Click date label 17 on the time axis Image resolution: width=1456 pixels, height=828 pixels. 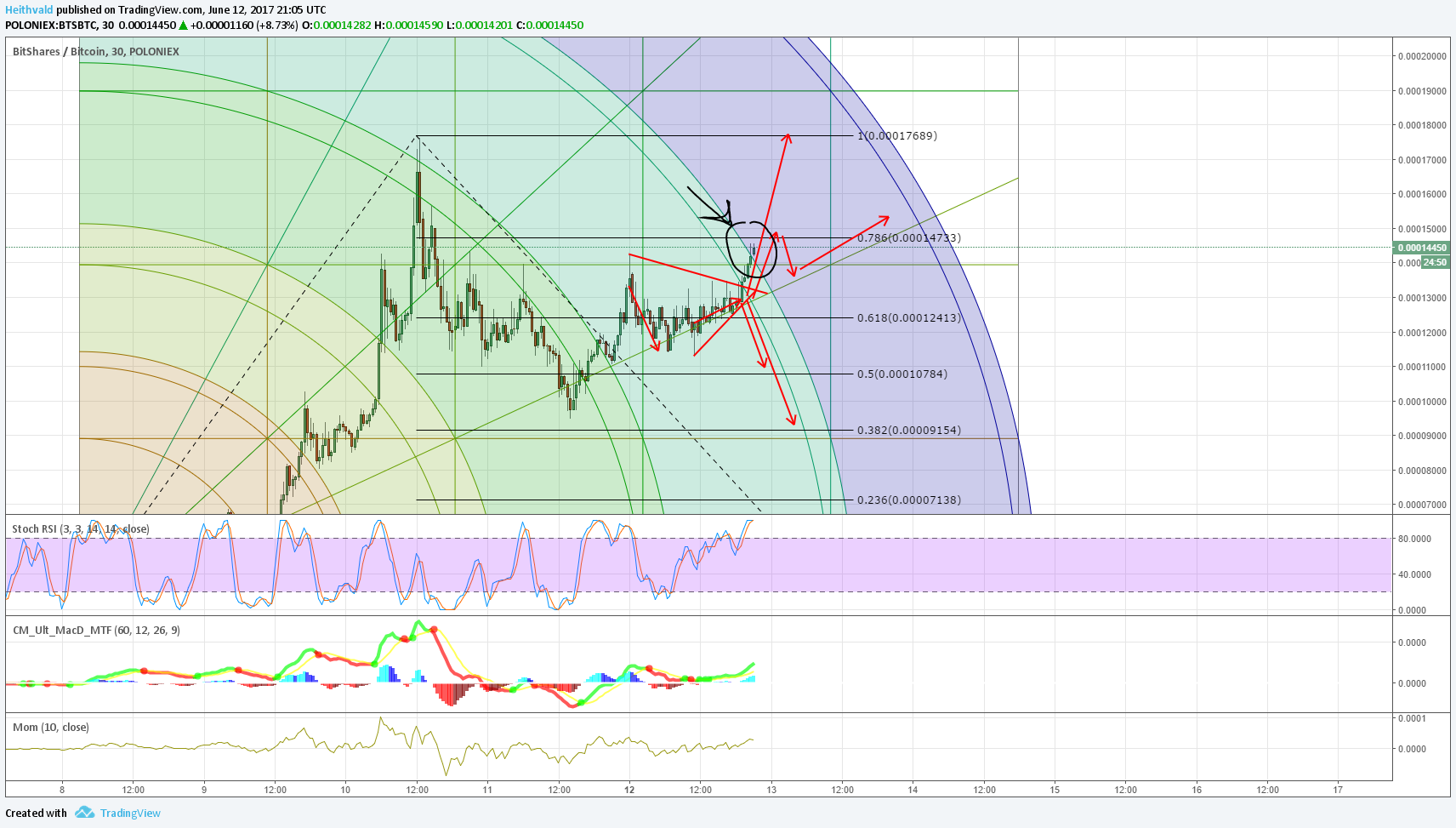(x=1339, y=790)
